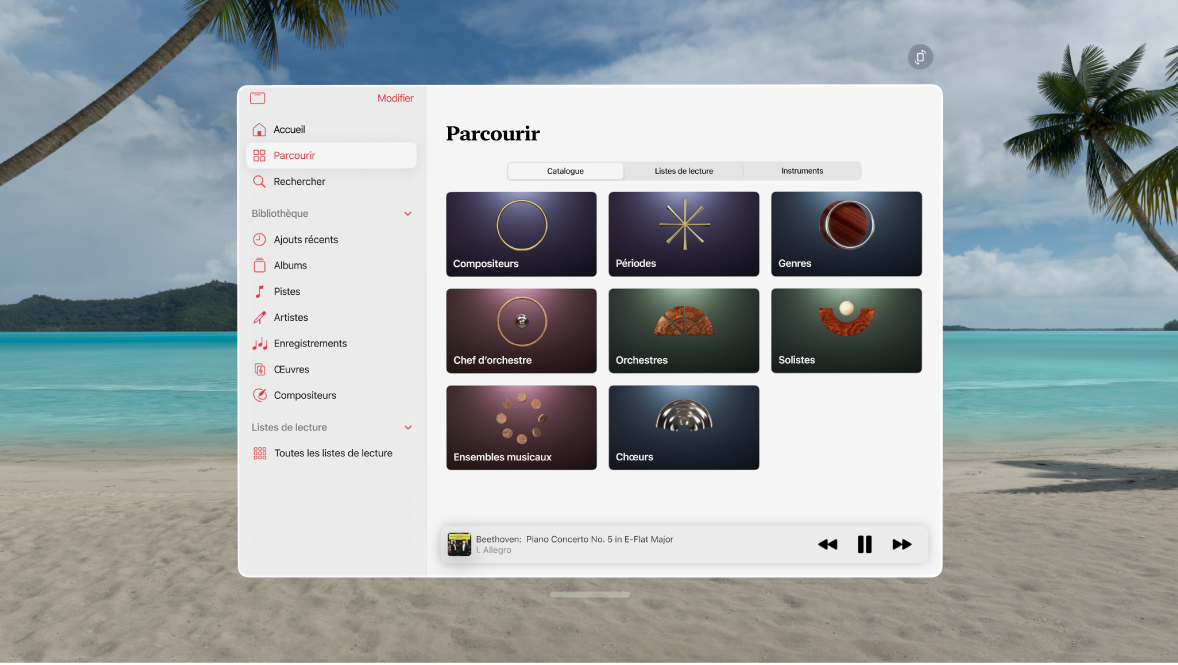
Task: Select the Accueil home icon in the sidebar
Action: pos(261,129)
